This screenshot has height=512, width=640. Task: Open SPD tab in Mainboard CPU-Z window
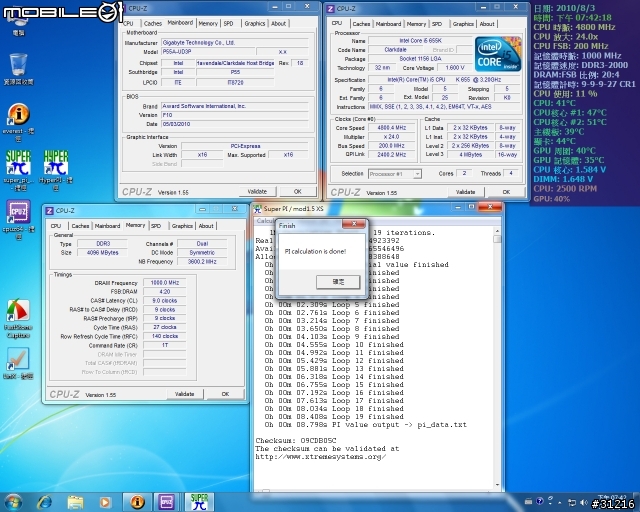click(229, 24)
